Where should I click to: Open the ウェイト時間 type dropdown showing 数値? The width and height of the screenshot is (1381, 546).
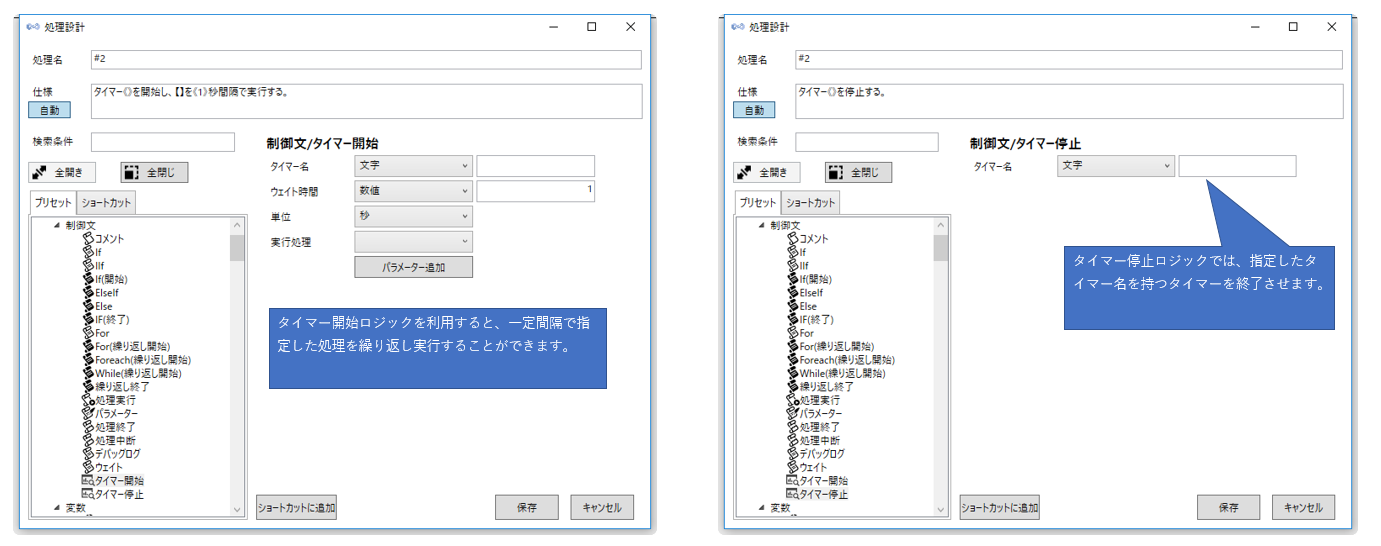(x=413, y=191)
